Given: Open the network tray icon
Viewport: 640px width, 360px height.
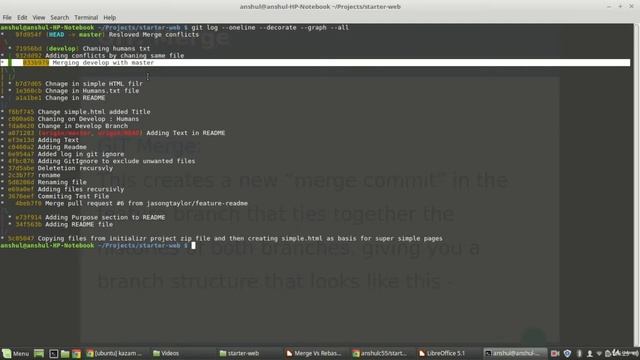Looking at the screenshot, I should [x=599, y=353].
